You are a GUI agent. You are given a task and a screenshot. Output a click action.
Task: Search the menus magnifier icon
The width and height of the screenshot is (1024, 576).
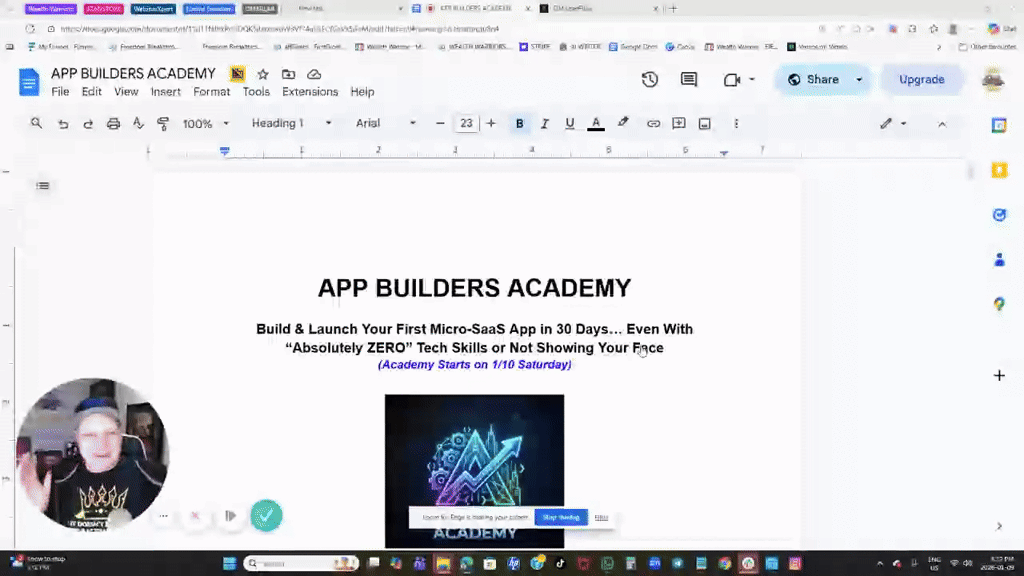[36, 123]
